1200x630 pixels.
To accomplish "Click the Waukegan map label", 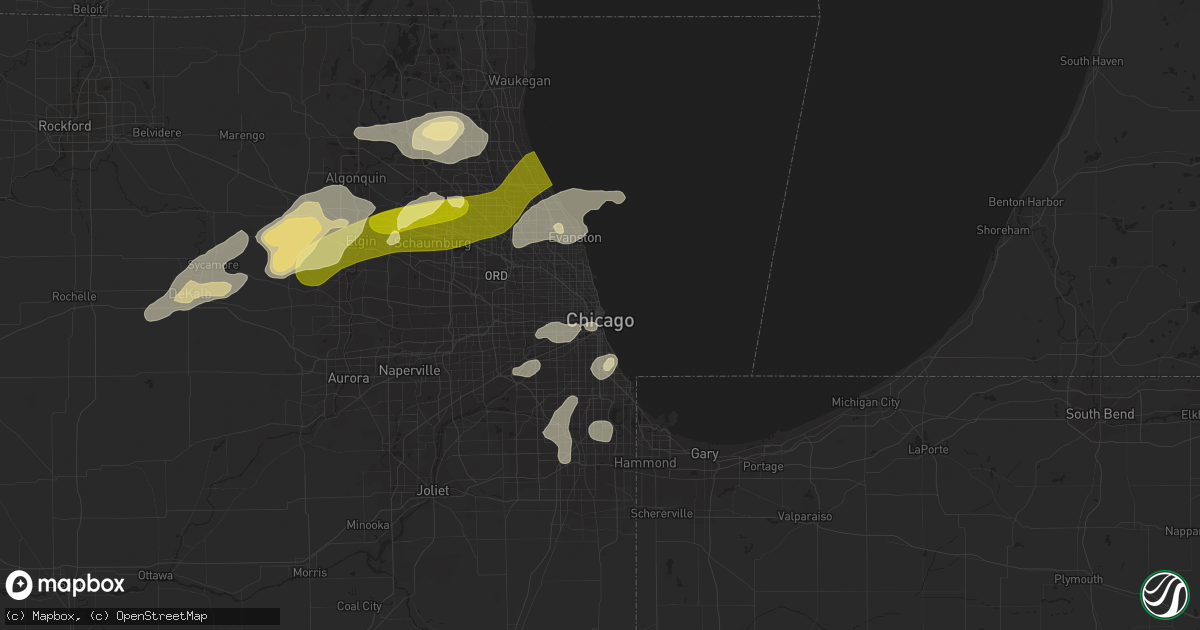I will tap(519, 81).
